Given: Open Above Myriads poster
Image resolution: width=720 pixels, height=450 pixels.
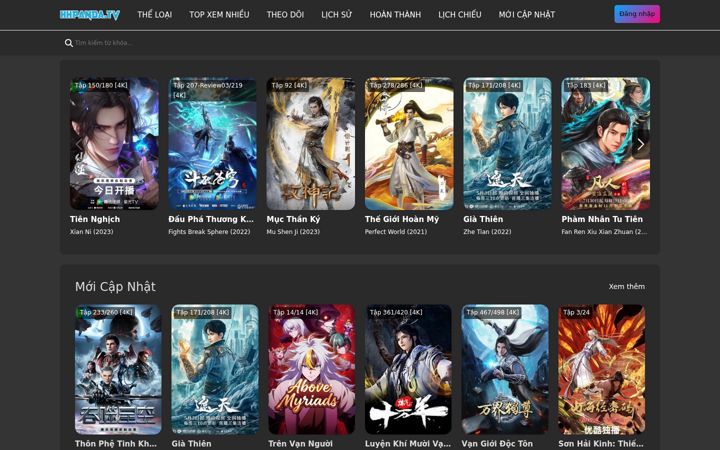Looking at the screenshot, I should pyautogui.click(x=312, y=369).
